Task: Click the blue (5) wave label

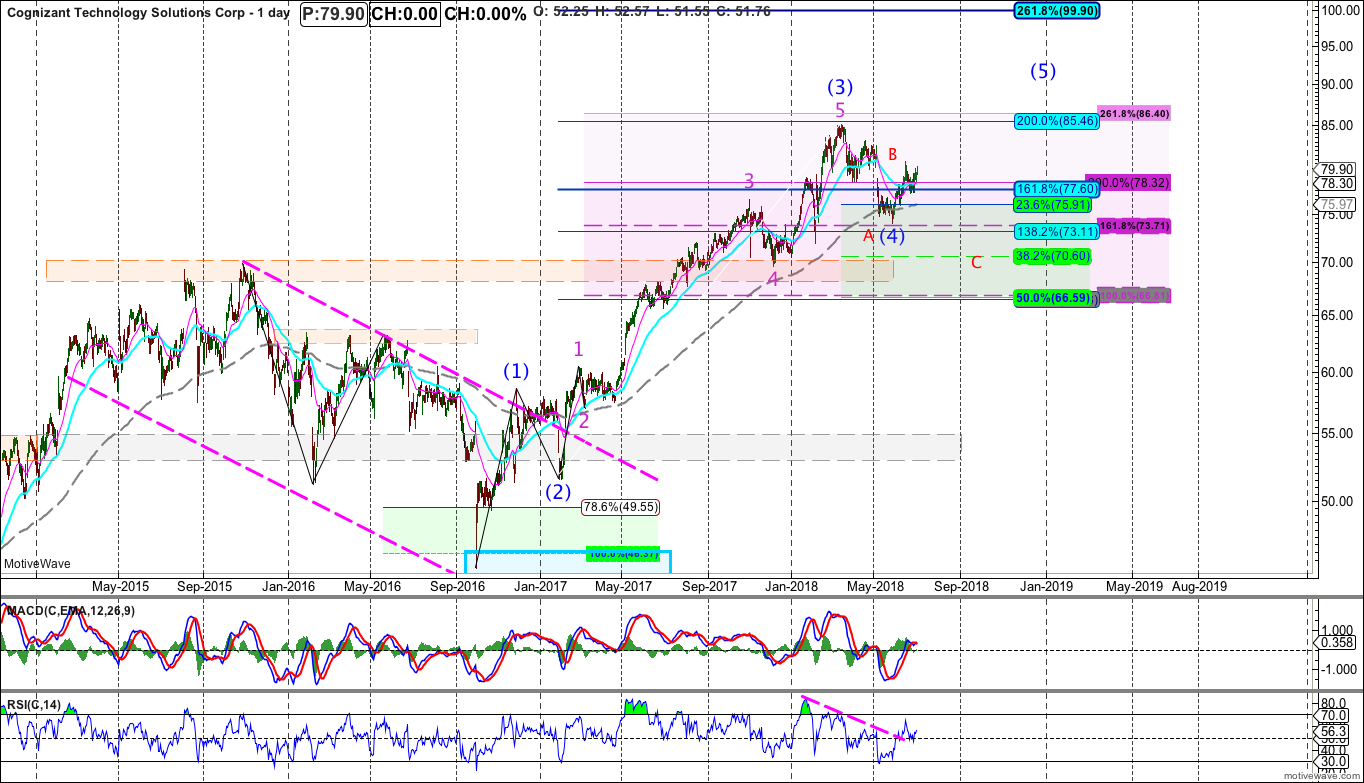Action: click(1043, 71)
